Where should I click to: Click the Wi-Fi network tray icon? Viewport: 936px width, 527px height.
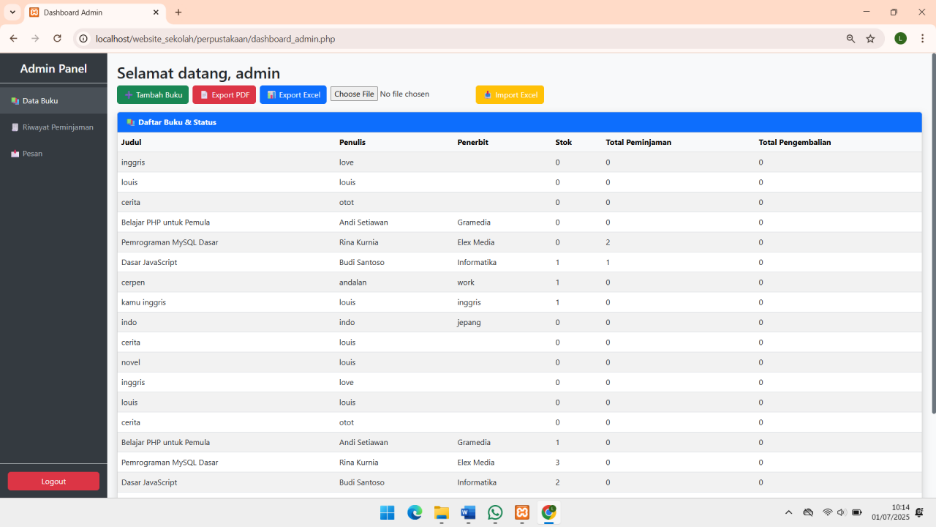827,513
